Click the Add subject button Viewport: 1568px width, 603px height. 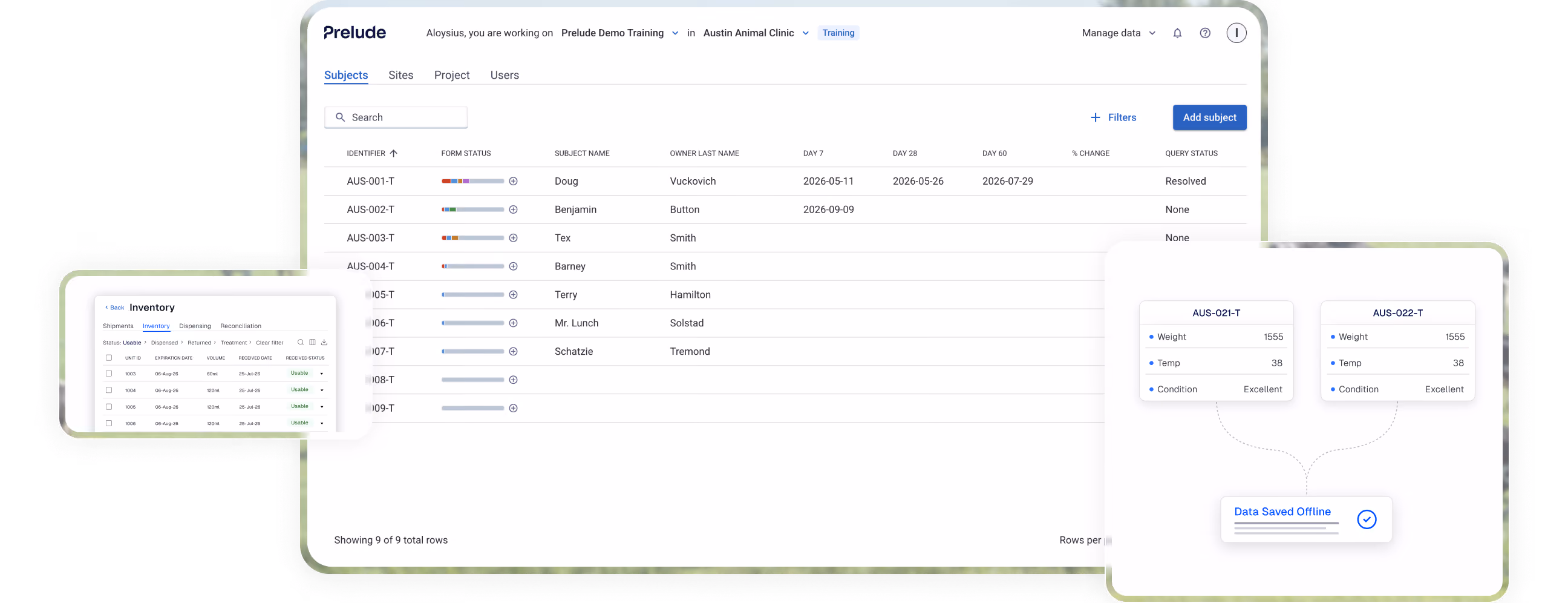click(x=1209, y=117)
